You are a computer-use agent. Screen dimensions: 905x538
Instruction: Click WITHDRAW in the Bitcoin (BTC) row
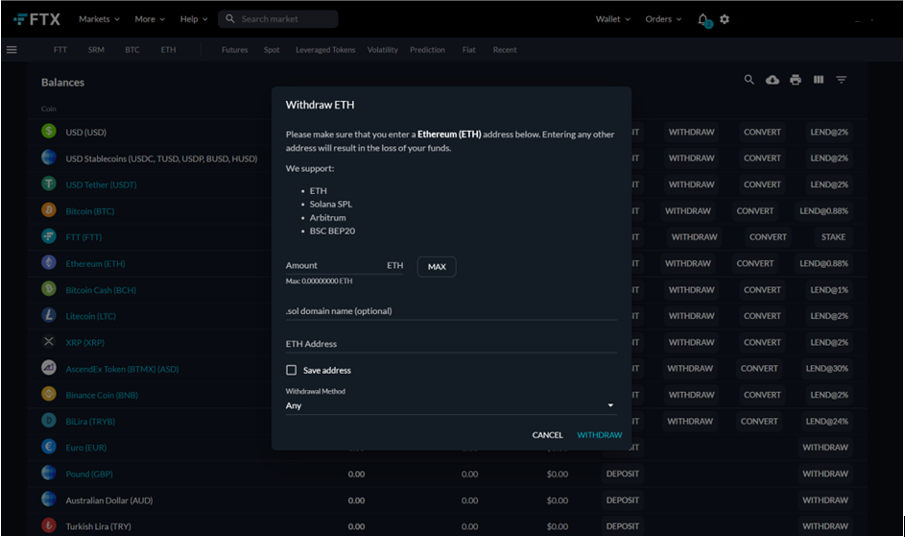pos(688,211)
